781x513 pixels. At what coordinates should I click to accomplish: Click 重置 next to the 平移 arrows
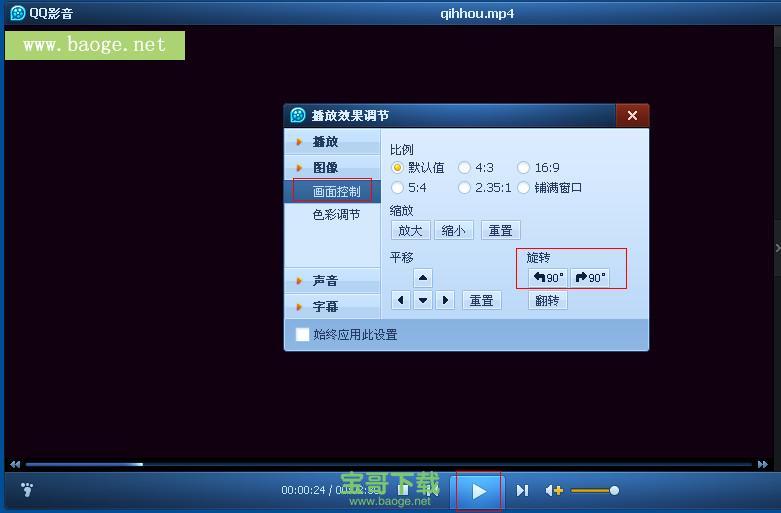482,300
